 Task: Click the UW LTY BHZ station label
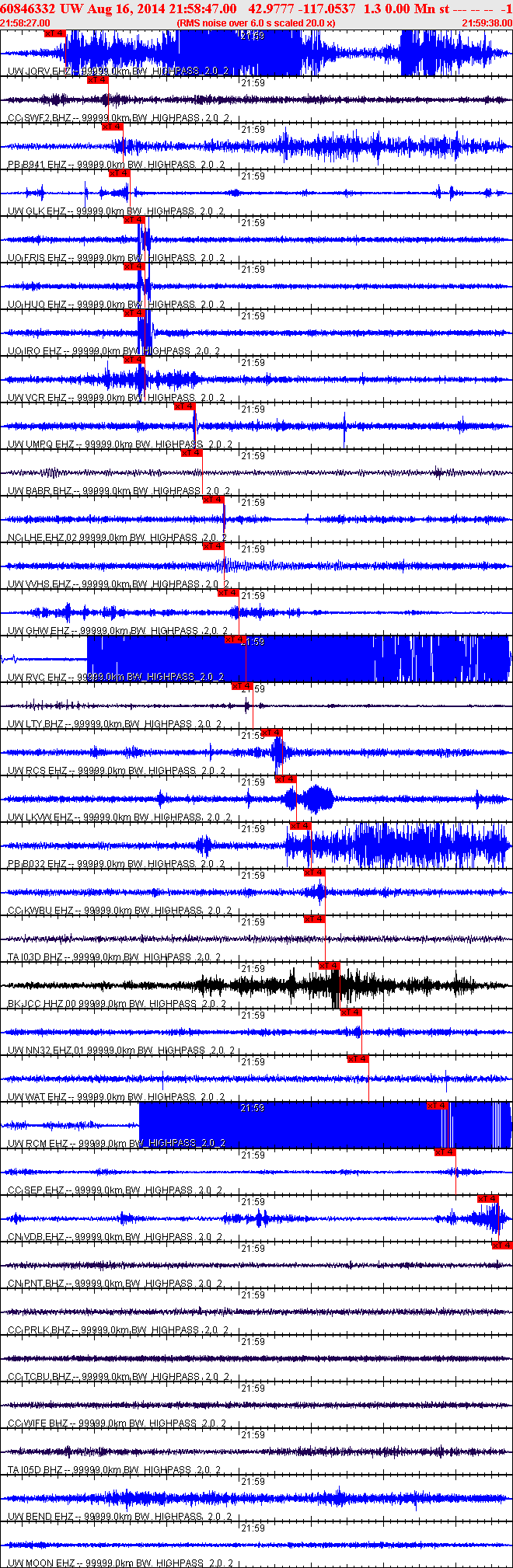115,723
